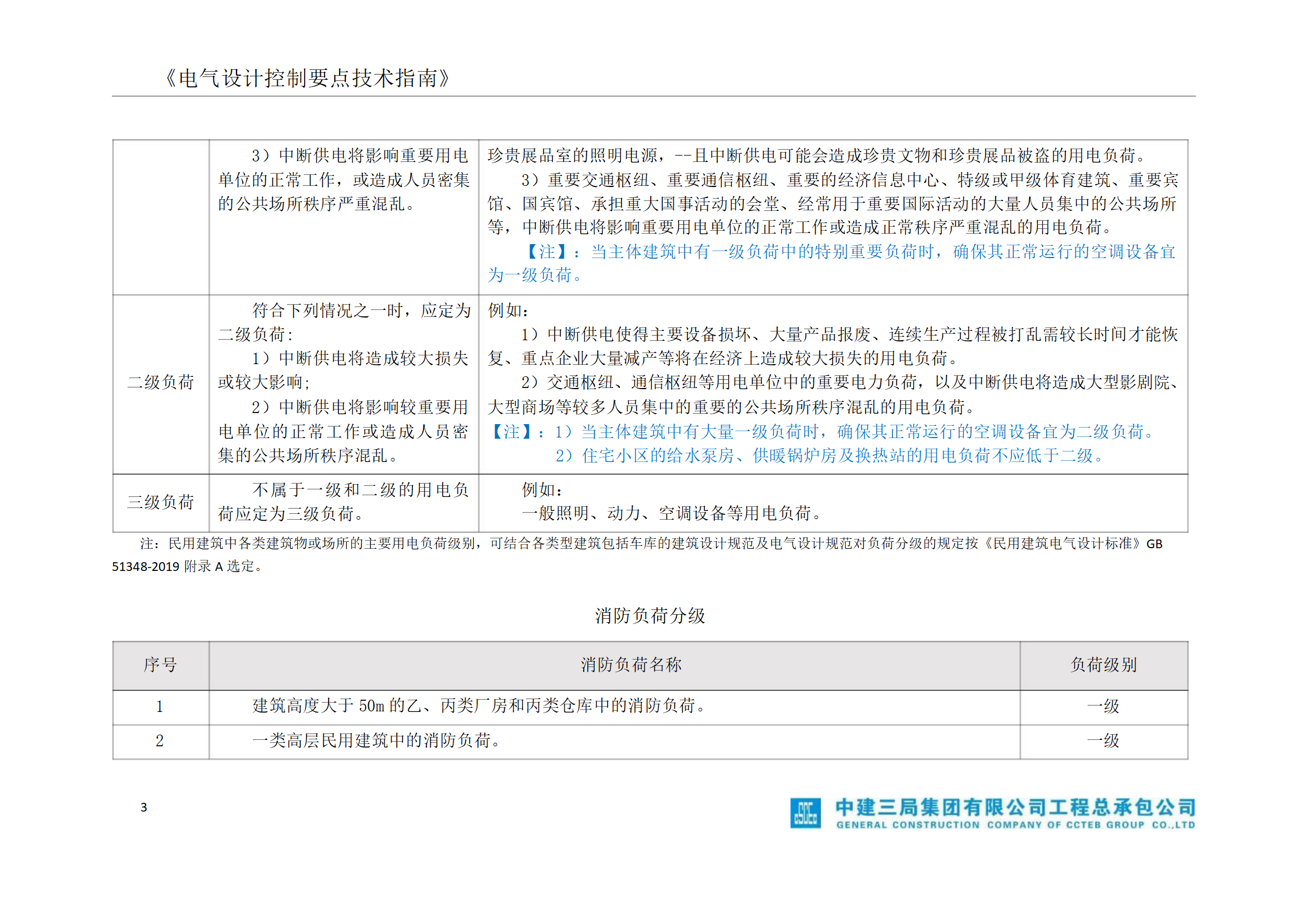Click the 序号 column header

pyautogui.click(x=160, y=665)
